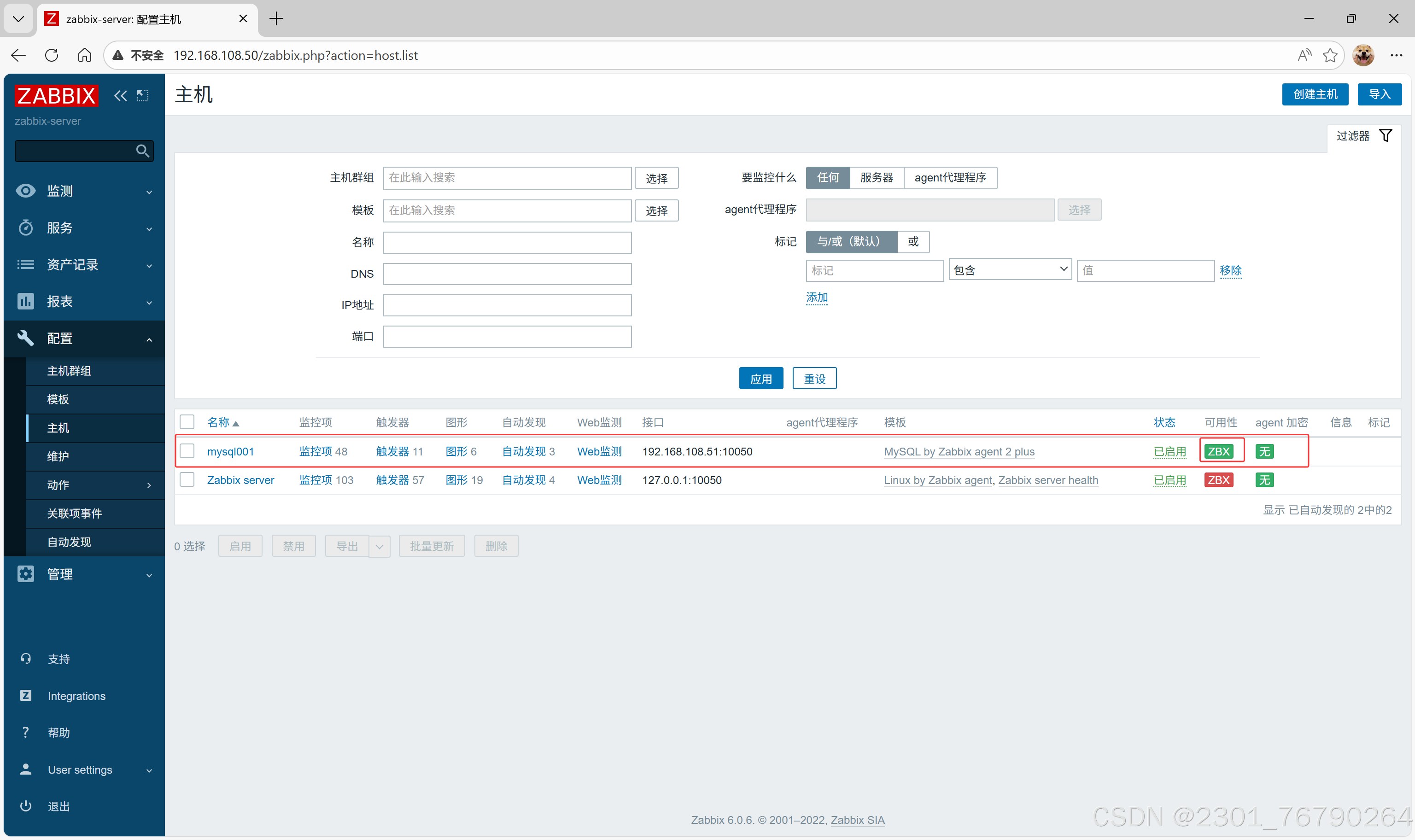Open Integrations from the sidebar
Image resolution: width=1415 pixels, height=840 pixels.
click(76, 696)
